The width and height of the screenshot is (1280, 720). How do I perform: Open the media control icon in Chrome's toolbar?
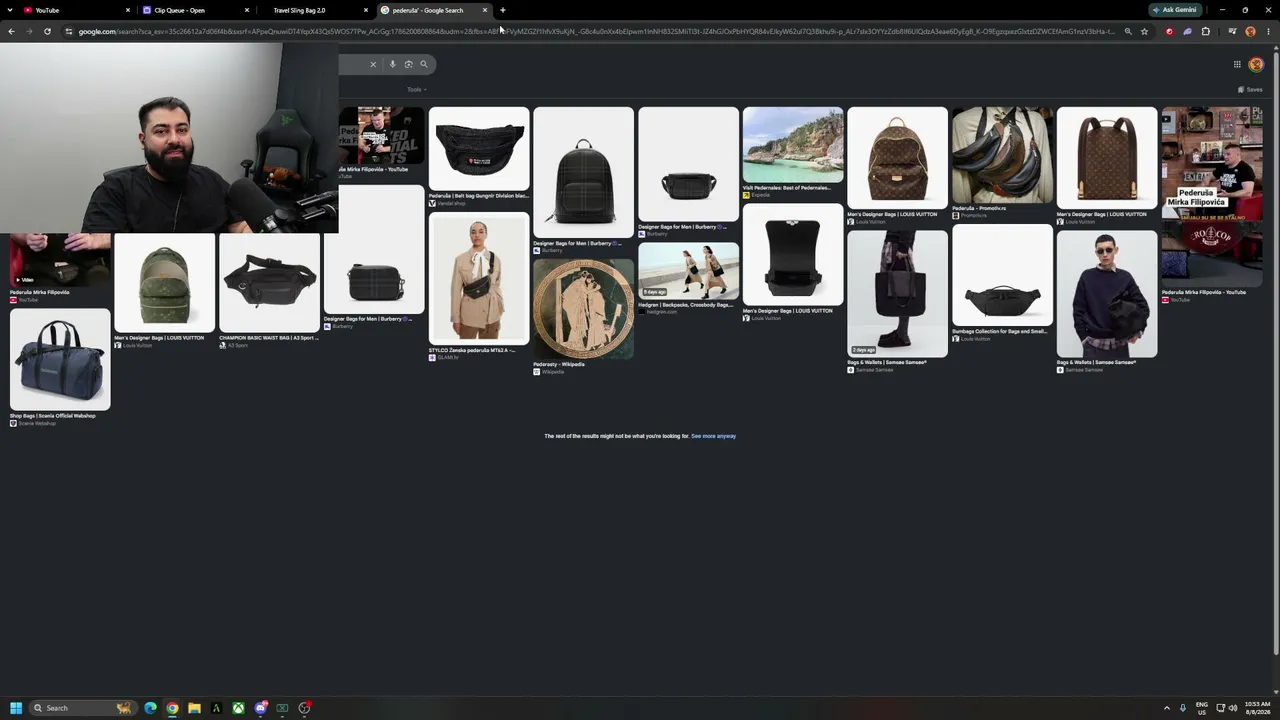(1232, 31)
